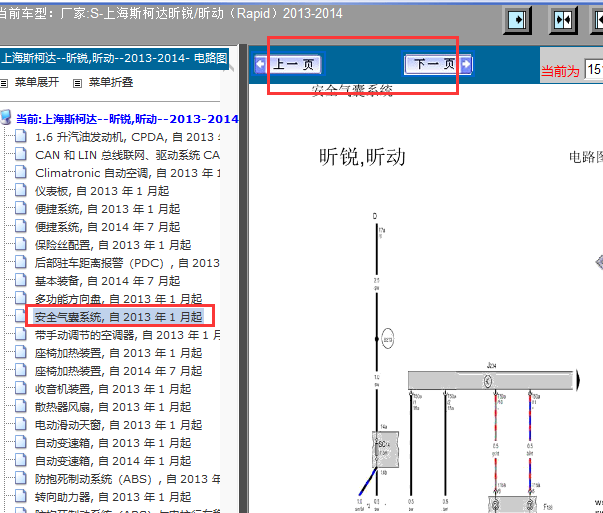Open CAN 和 LIN 总线联网 diagram
The width and height of the screenshot is (603, 513).
pos(127,155)
